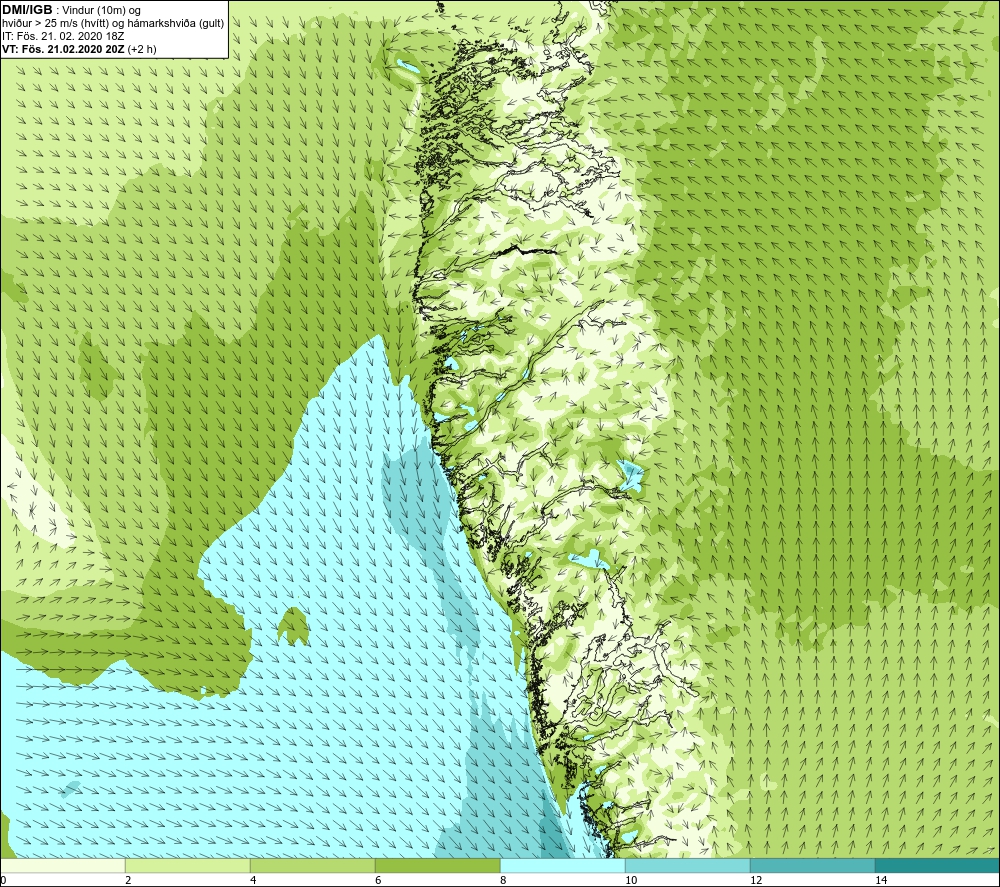Click the light cyan 8–10 color scale segment
Image resolution: width=1000 pixels, height=887 pixels.
(562, 865)
